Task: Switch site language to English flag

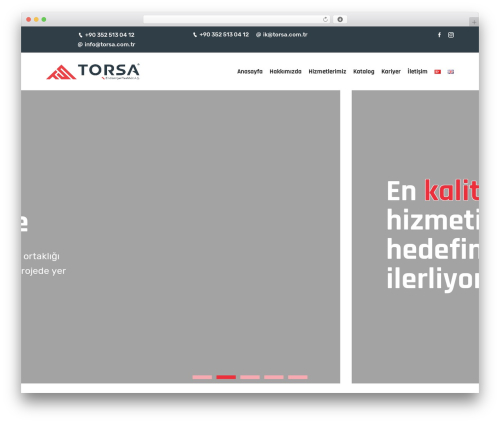Action: coord(451,72)
